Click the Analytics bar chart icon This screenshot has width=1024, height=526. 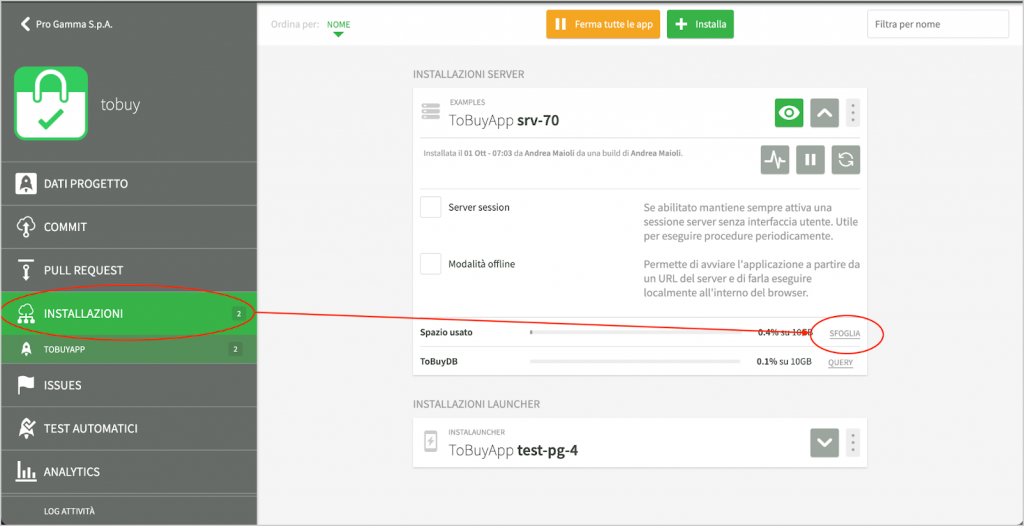tap(25, 471)
